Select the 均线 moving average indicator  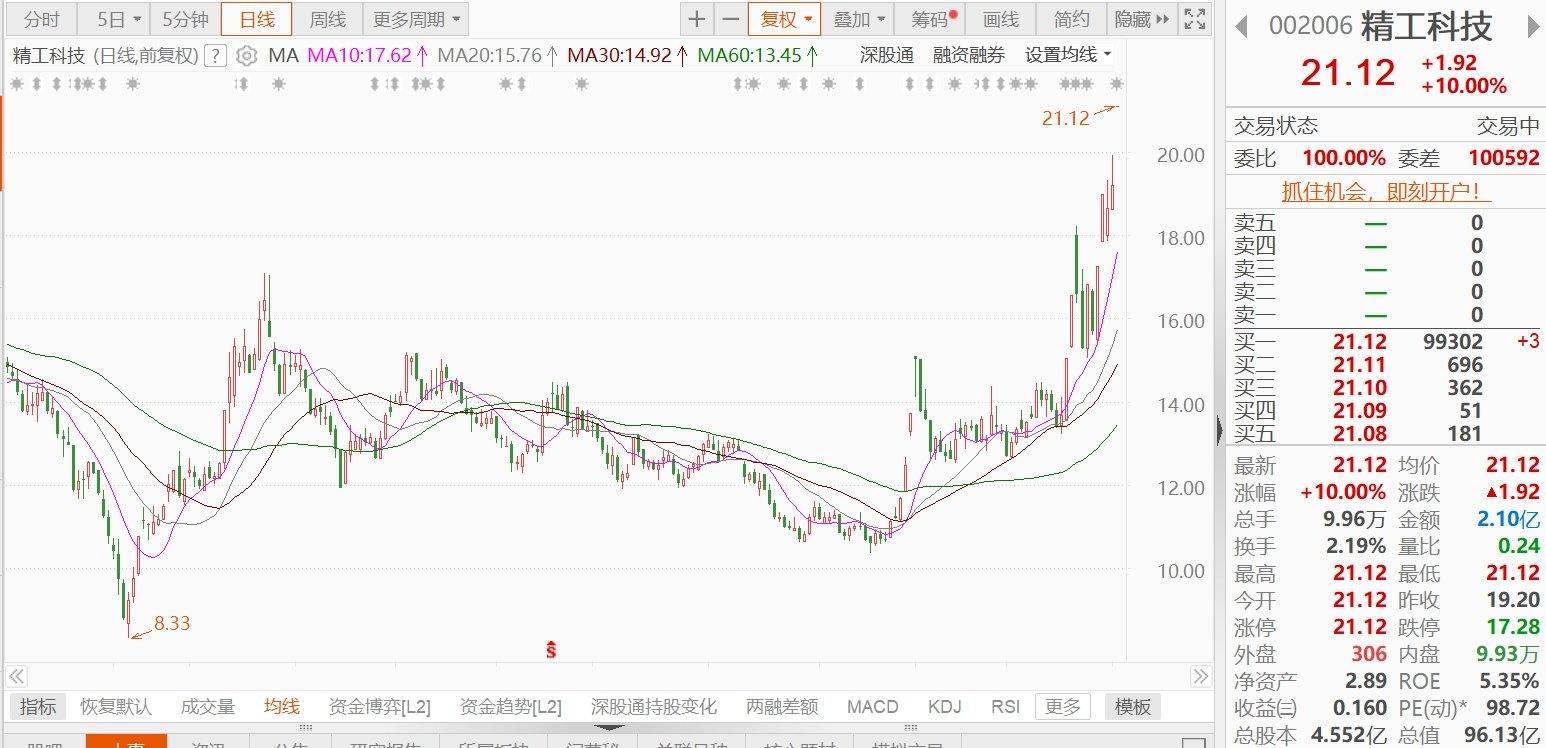282,707
